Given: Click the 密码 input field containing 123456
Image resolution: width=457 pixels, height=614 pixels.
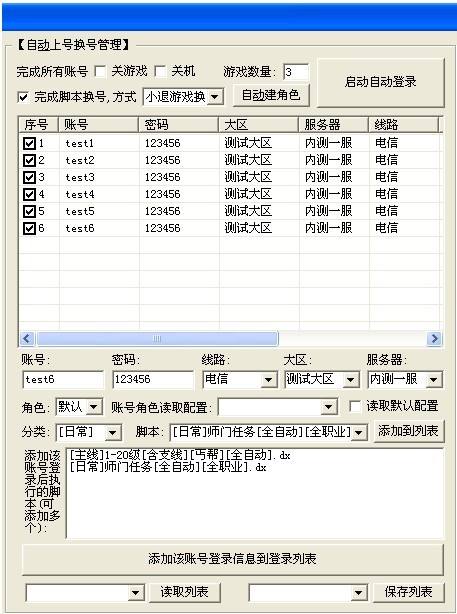Looking at the screenshot, I should coord(153,379).
